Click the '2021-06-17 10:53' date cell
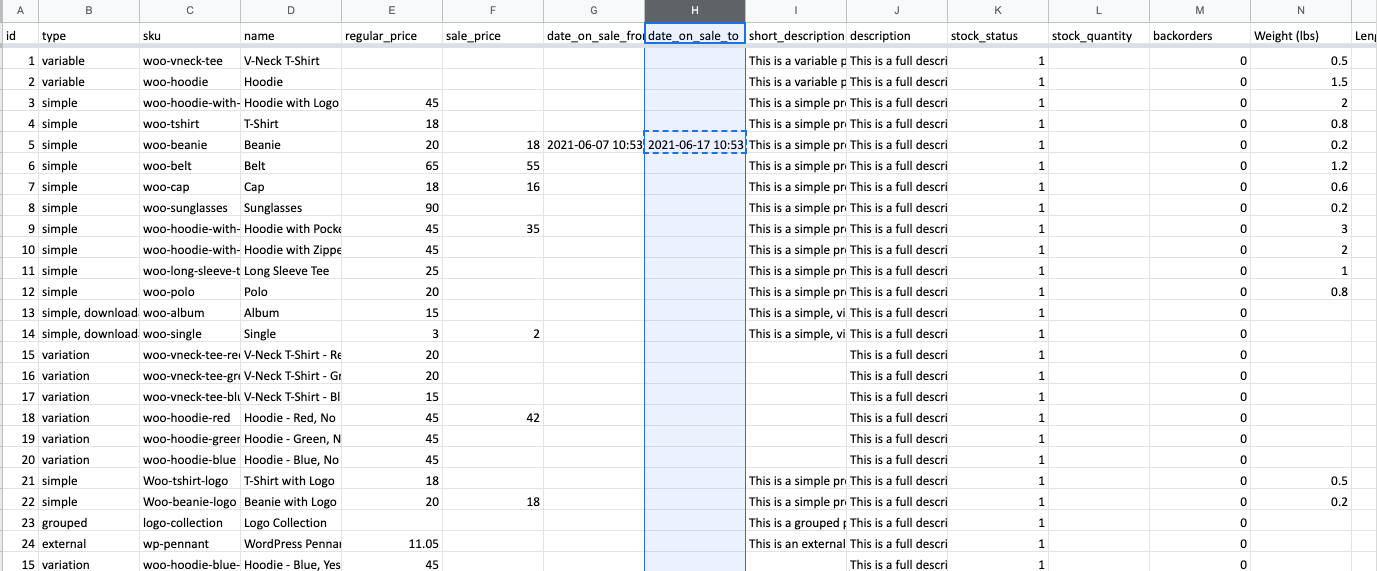This screenshot has width=1377, height=571. coord(695,145)
